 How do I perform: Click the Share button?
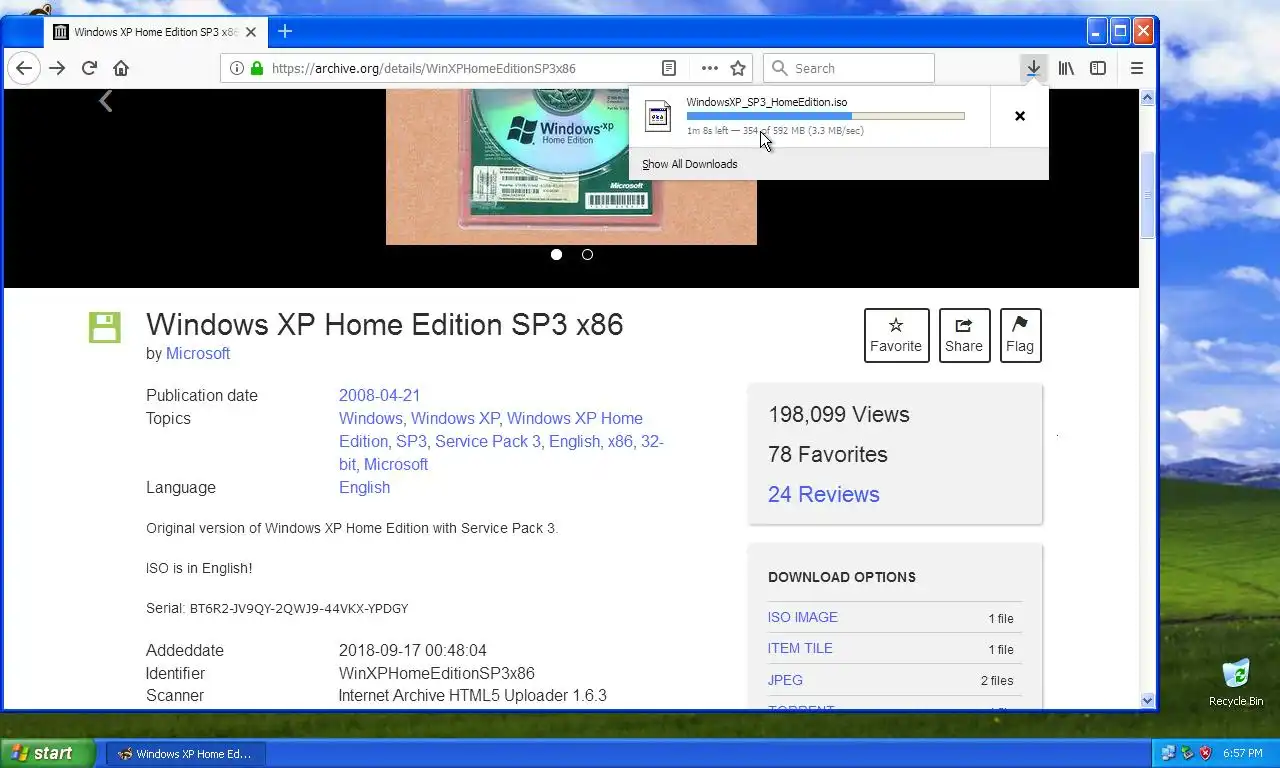coord(964,335)
